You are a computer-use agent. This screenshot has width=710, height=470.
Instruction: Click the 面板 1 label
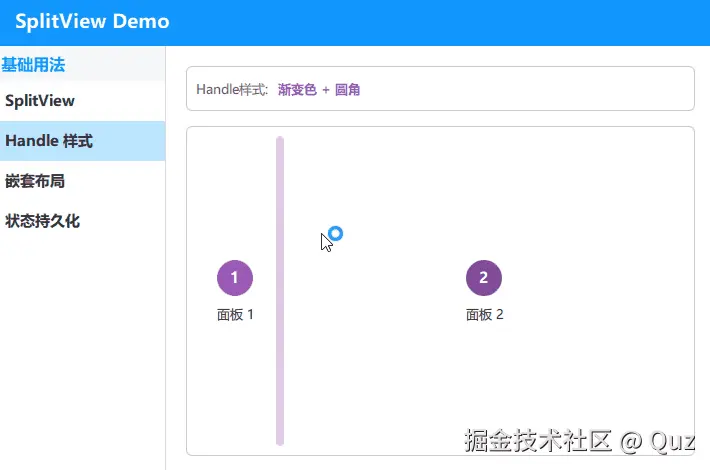[x=235, y=314]
